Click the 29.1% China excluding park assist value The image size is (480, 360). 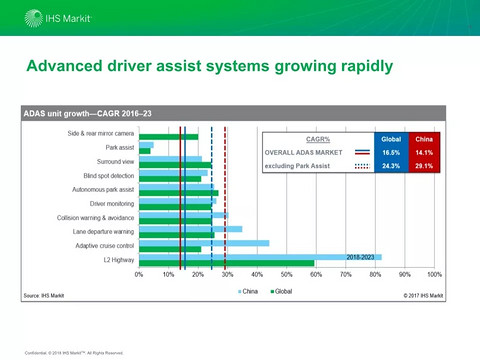[x=424, y=166]
